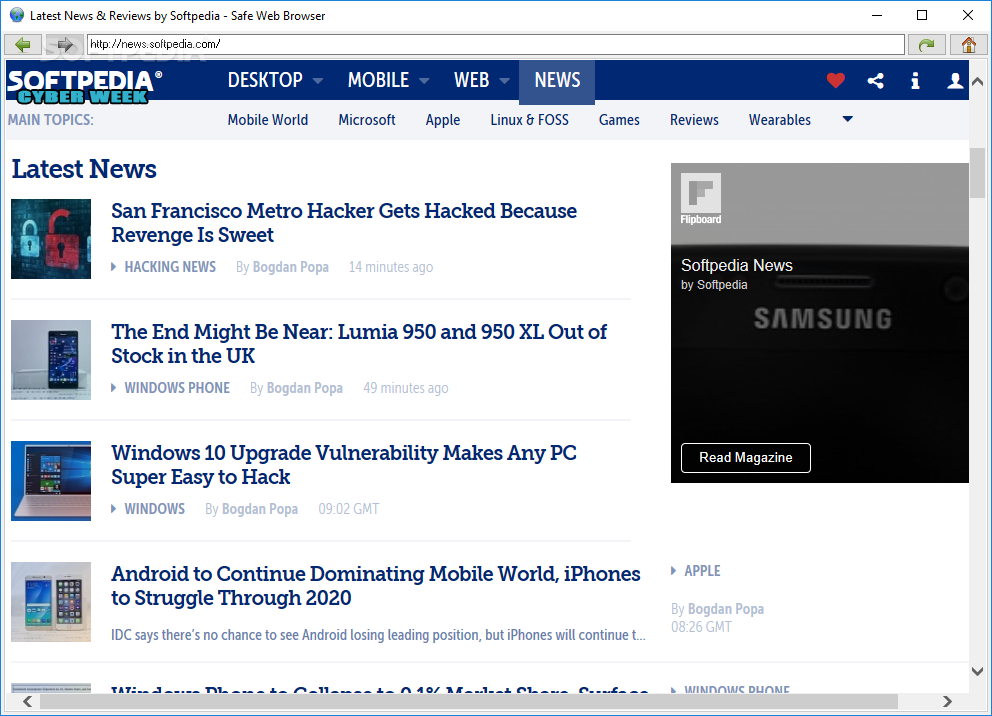The width and height of the screenshot is (992, 716).
Task: Click the globe icon in the title bar
Action: tap(16, 15)
